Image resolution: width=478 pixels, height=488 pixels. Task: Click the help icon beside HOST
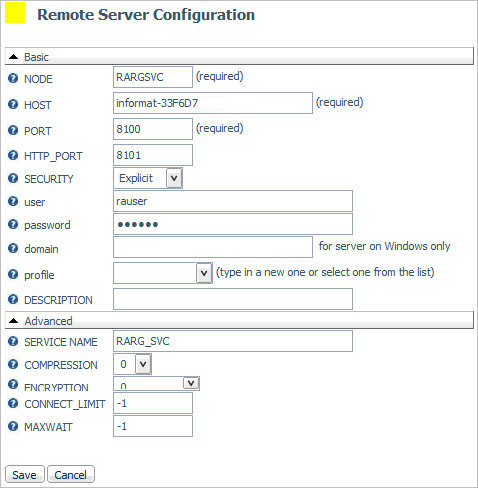[x=13, y=105]
